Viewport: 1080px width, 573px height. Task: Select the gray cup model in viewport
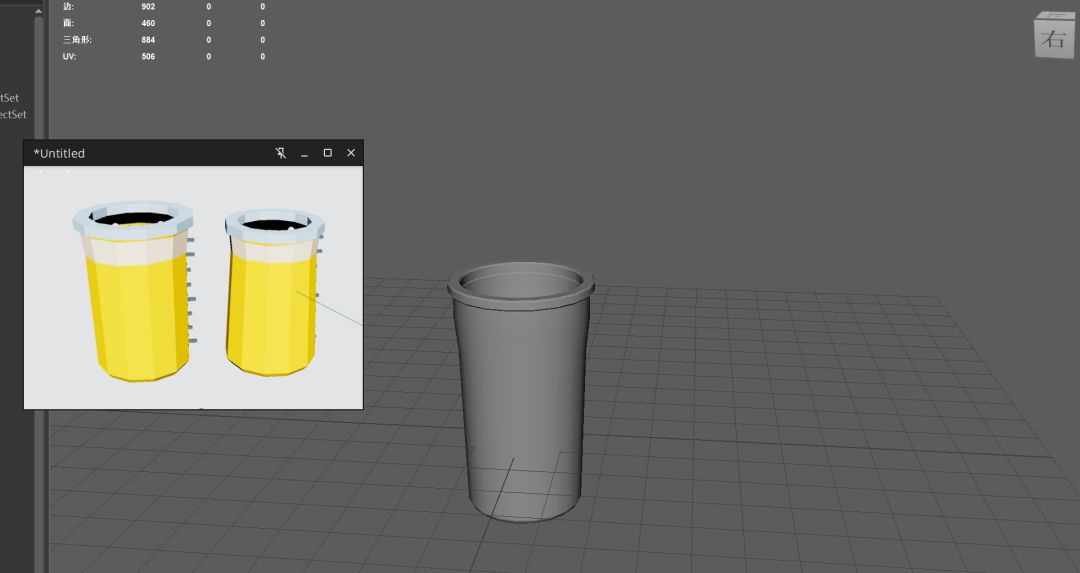521,393
